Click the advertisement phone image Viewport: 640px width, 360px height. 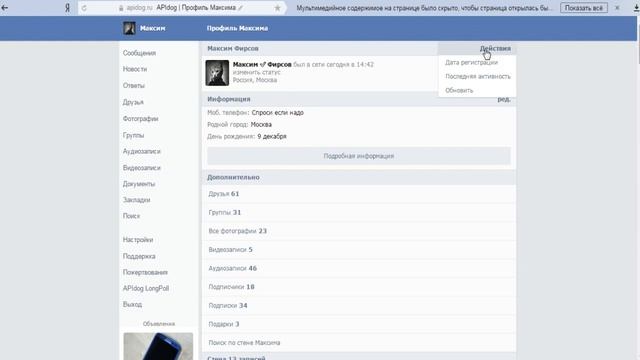(158, 346)
